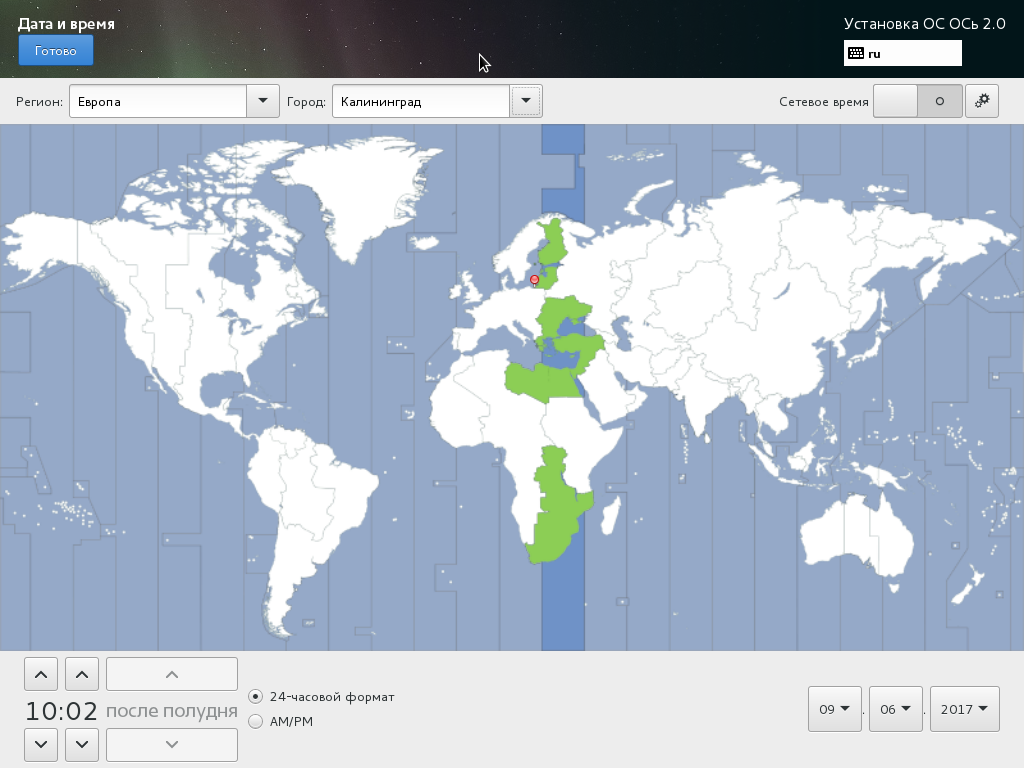This screenshot has width=1024, height=768.
Task: Open network time settings gear icon
Action: [x=982, y=101]
